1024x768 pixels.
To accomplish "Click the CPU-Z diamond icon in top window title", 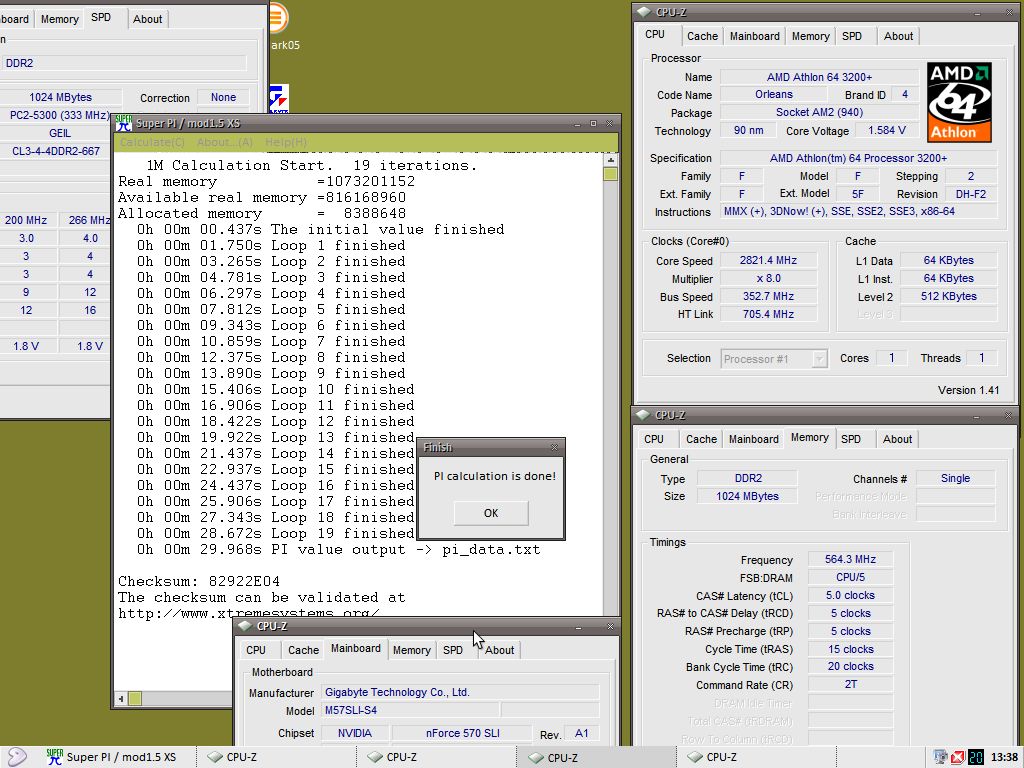I will coord(643,12).
